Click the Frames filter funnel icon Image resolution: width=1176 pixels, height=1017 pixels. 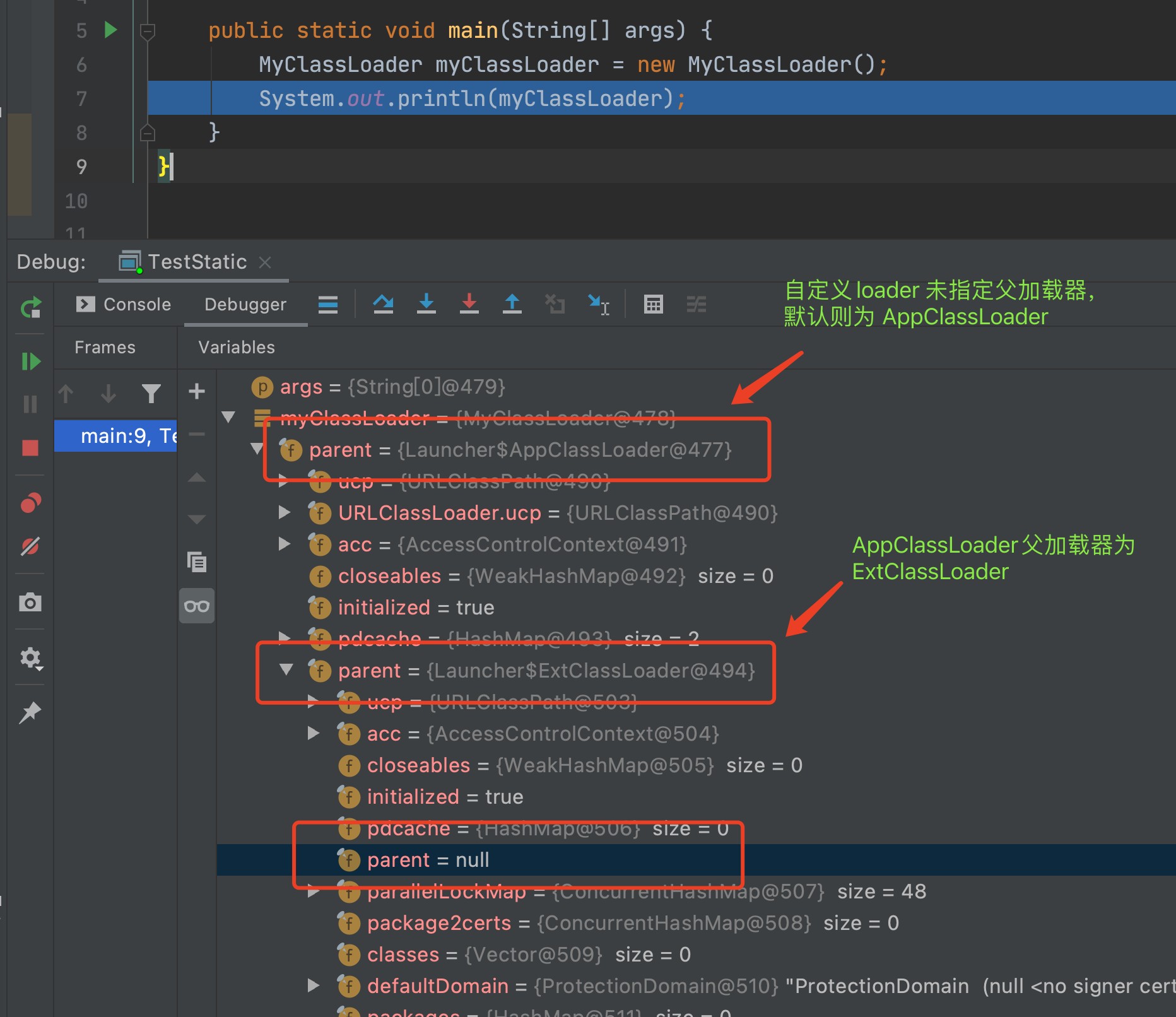tap(151, 394)
